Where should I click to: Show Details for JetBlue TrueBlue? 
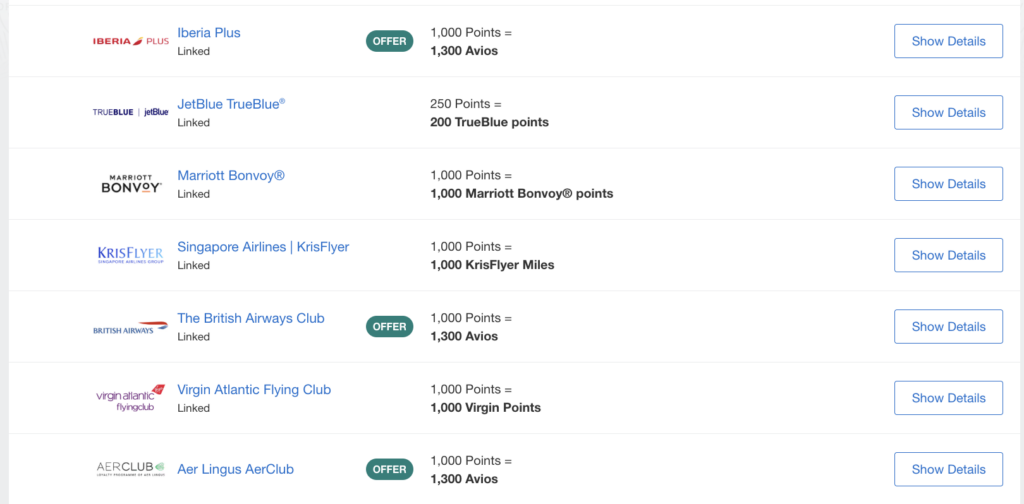[x=948, y=112]
